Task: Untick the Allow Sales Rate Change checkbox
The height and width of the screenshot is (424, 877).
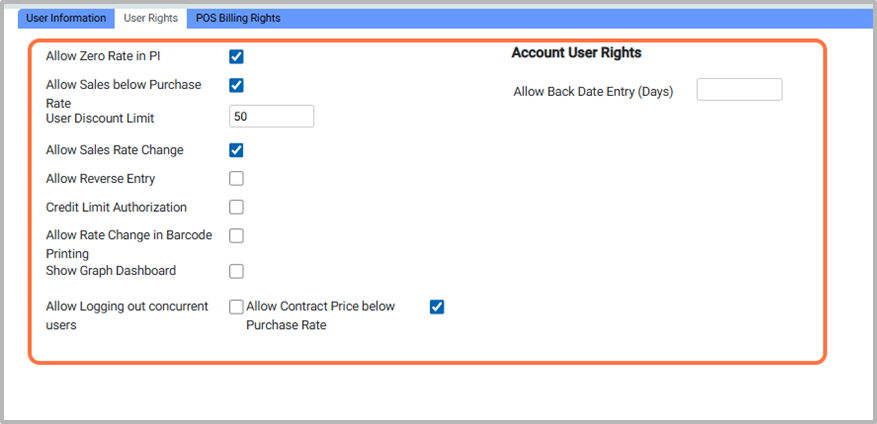Action: click(x=237, y=151)
